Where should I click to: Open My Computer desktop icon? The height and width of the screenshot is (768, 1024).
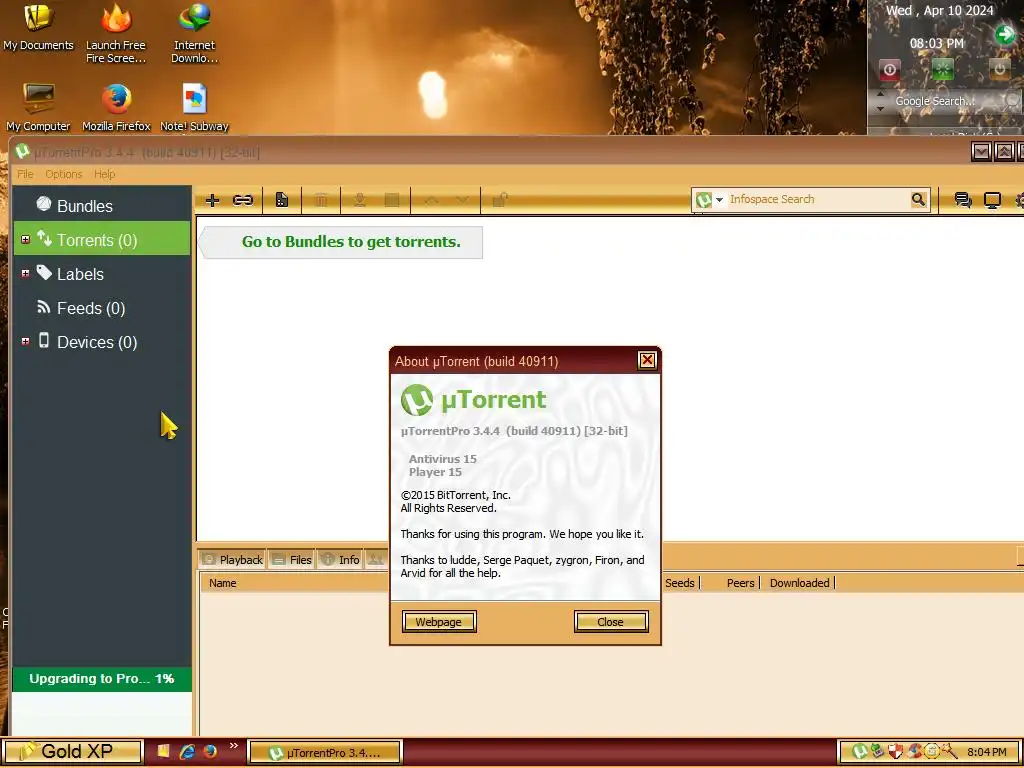point(38,107)
